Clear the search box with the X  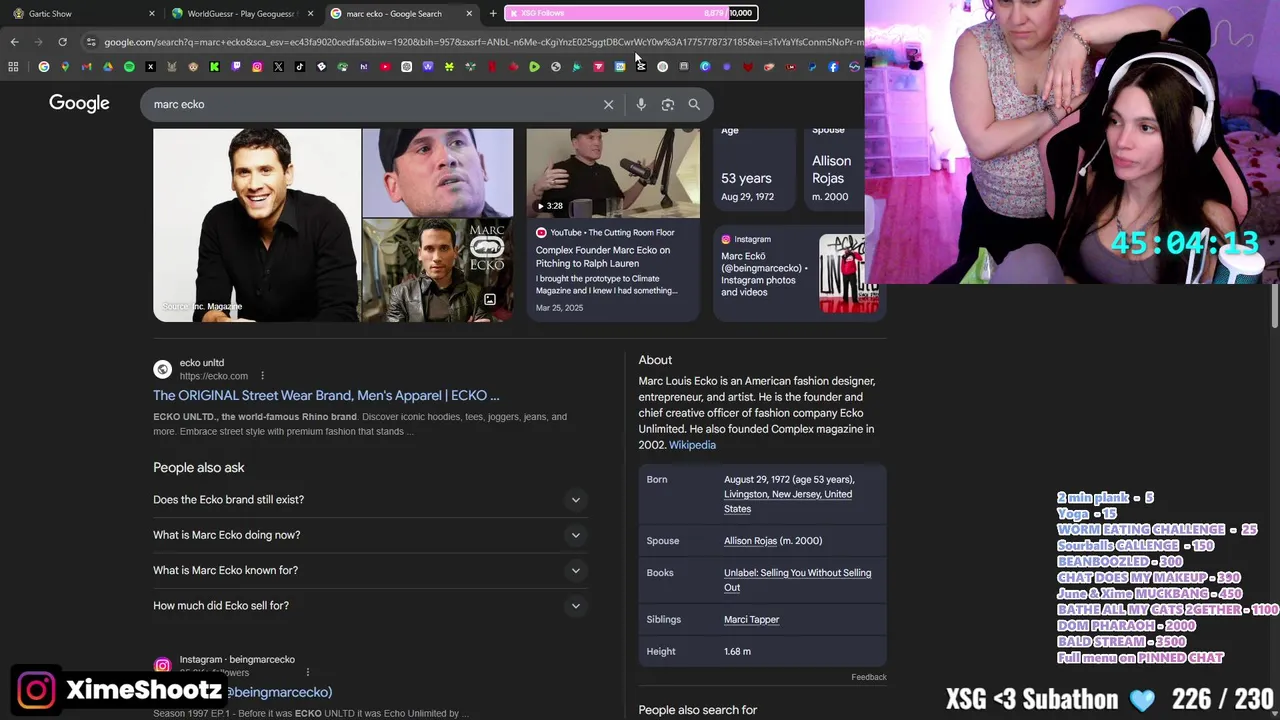click(608, 104)
